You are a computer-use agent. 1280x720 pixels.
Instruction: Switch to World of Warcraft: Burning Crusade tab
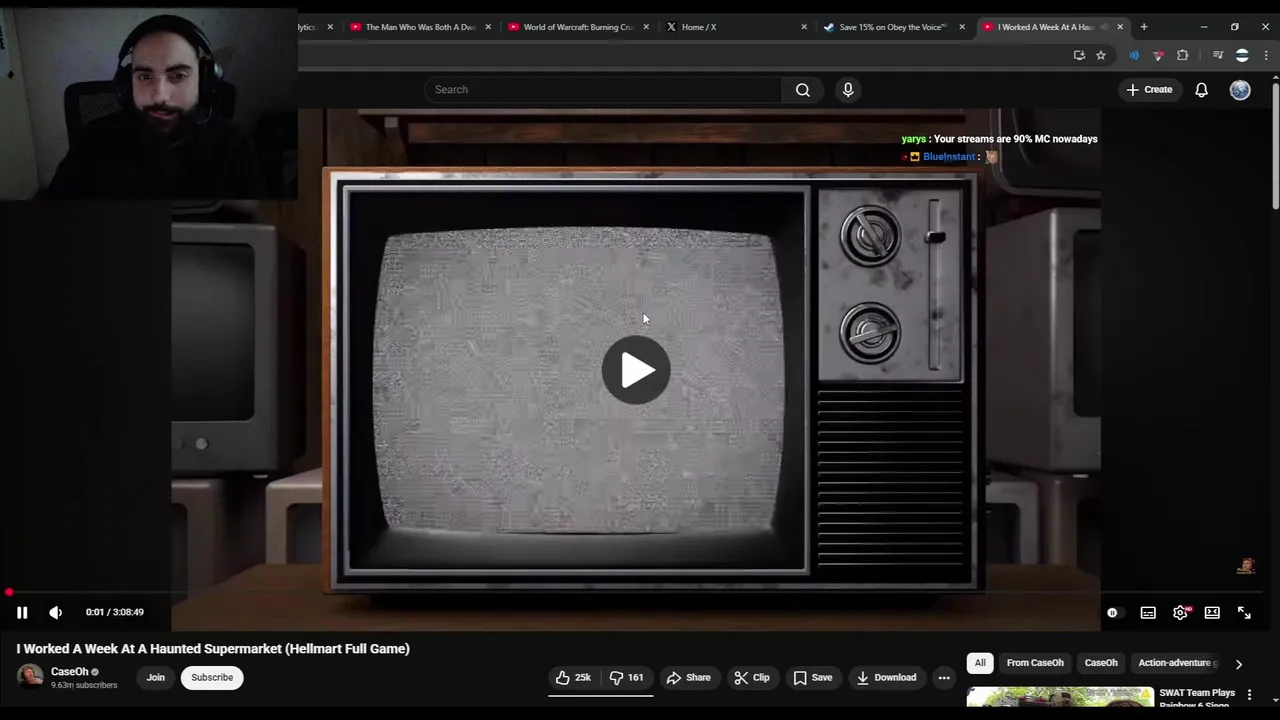point(578,27)
